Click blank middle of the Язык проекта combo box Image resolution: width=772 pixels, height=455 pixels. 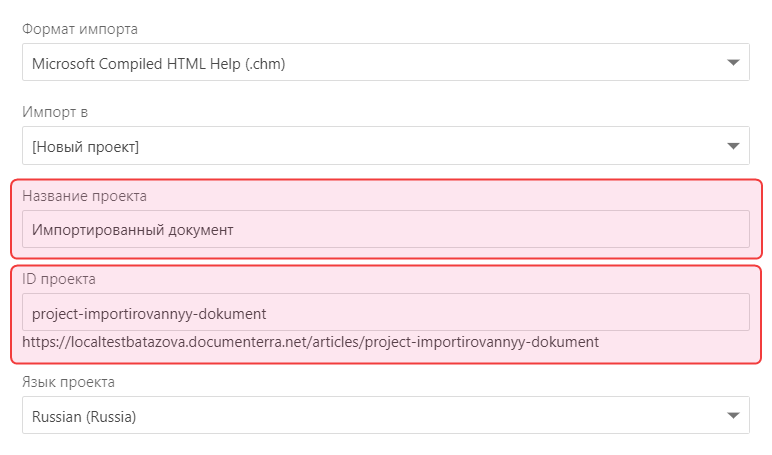(x=400, y=416)
